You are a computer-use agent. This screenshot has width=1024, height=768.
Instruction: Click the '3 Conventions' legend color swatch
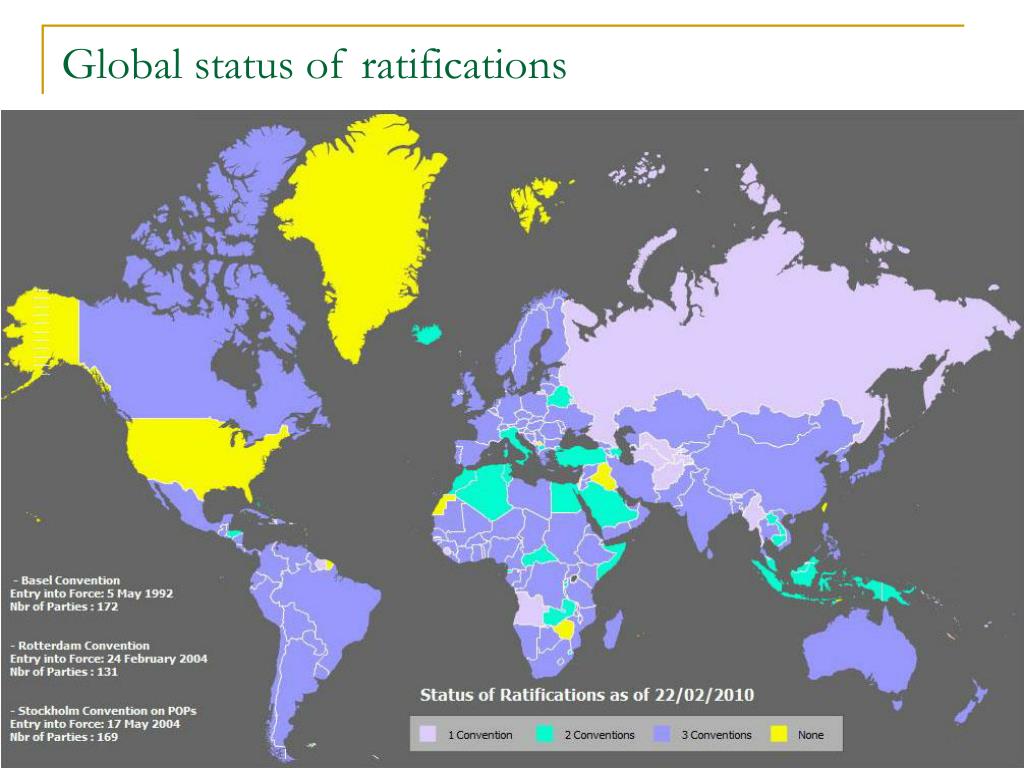click(x=662, y=734)
